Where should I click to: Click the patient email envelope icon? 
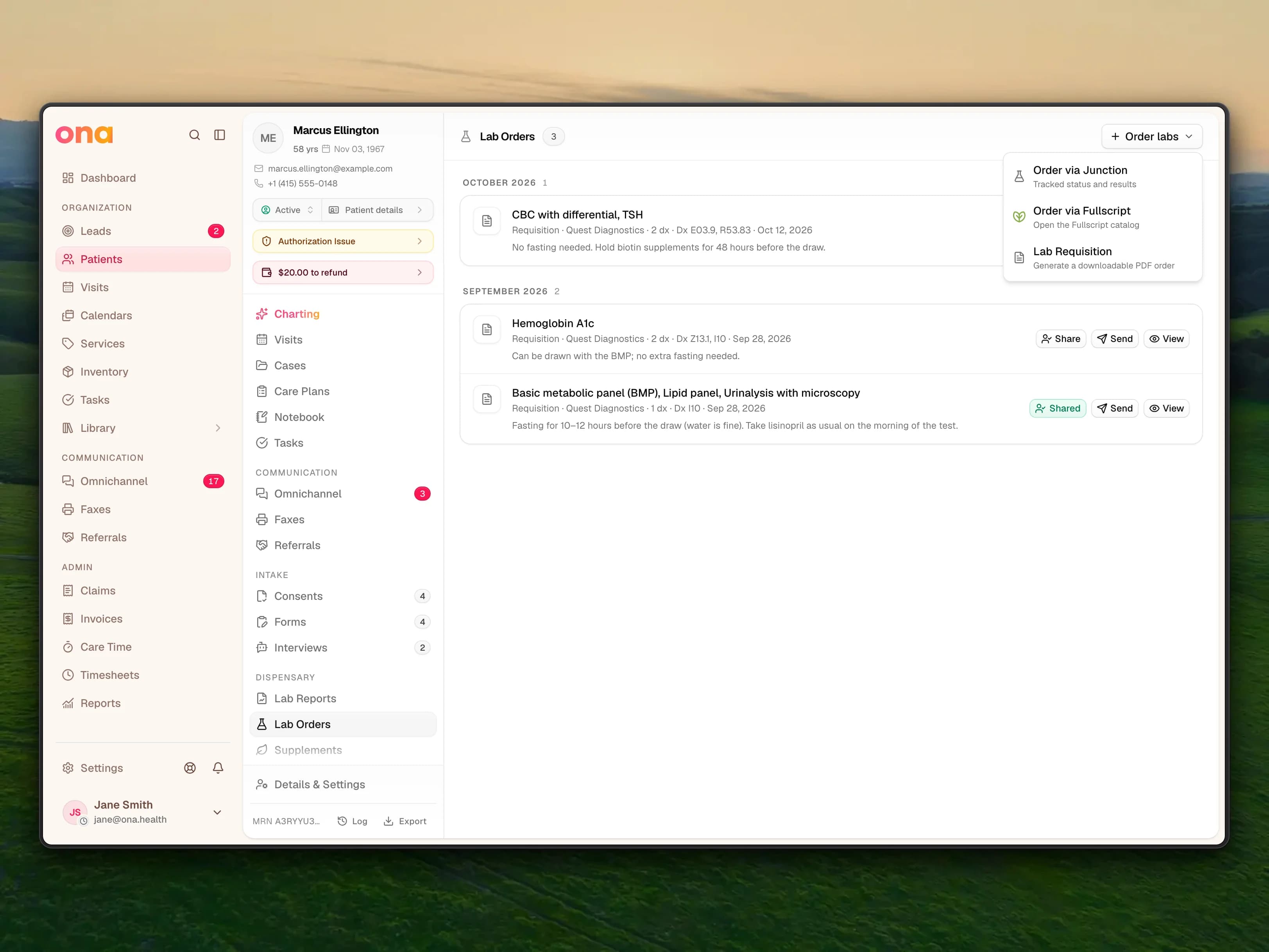pyautogui.click(x=259, y=168)
